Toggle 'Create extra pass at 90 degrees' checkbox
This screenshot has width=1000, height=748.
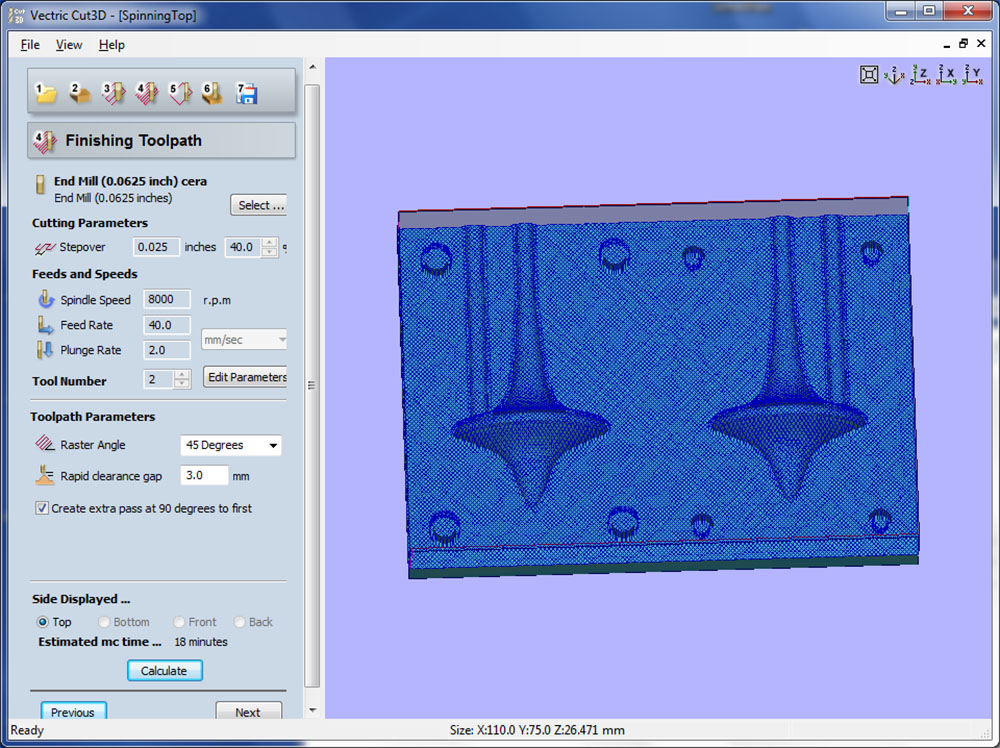coord(41,508)
